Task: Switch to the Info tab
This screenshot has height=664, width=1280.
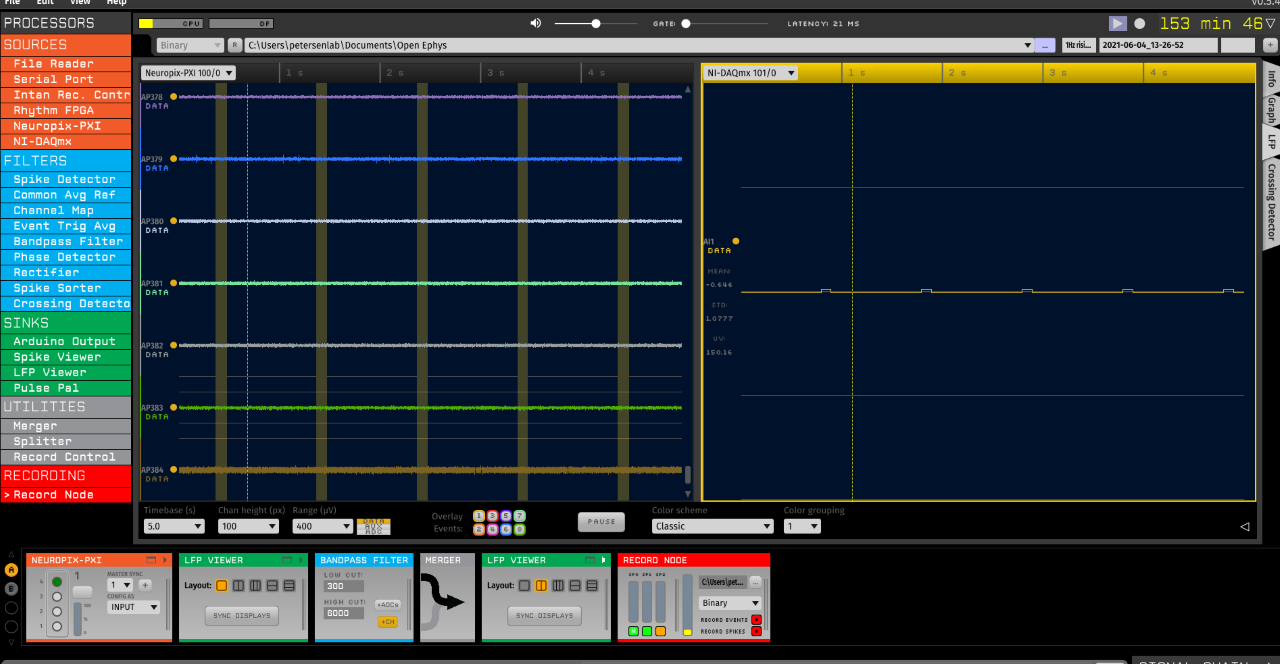Action: point(1272,79)
